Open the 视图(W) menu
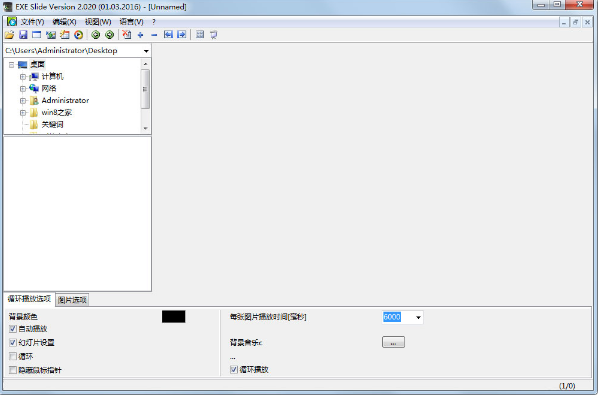The width and height of the screenshot is (598, 397). 98,22
